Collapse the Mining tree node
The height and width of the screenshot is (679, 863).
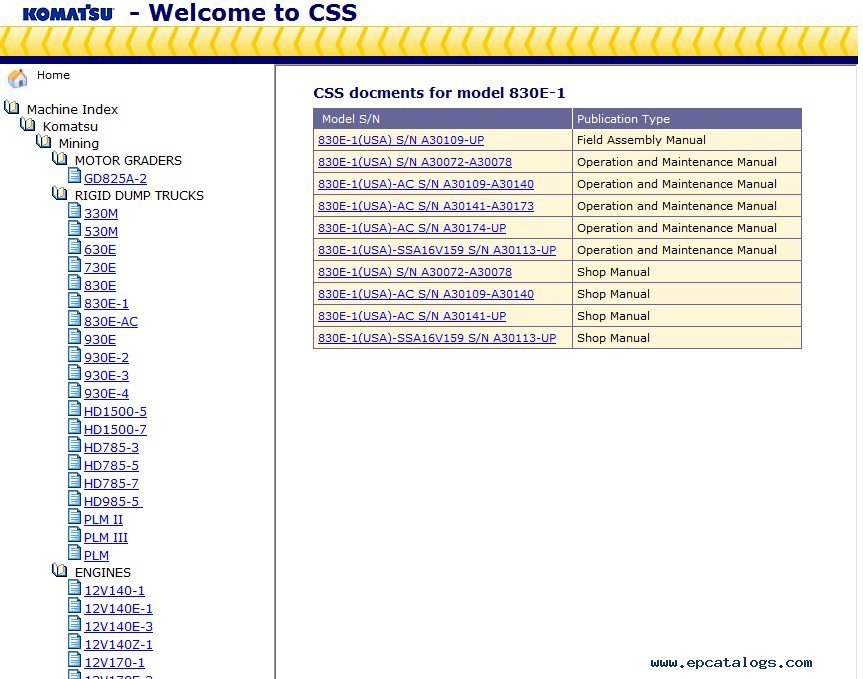coord(44,141)
